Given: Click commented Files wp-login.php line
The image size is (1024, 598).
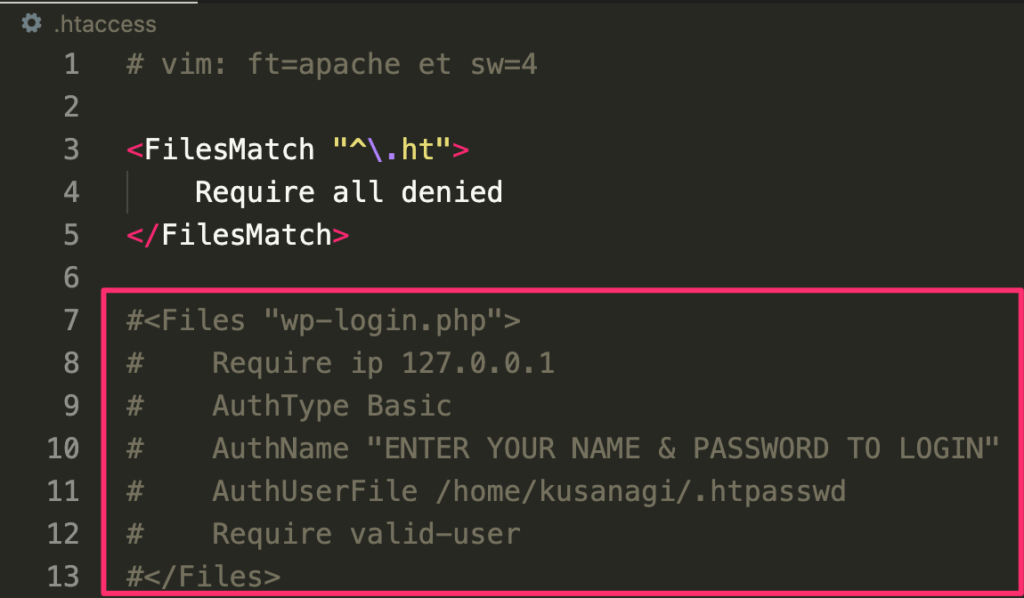Looking at the screenshot, I should pyautogui.click(x=323, y=321).
